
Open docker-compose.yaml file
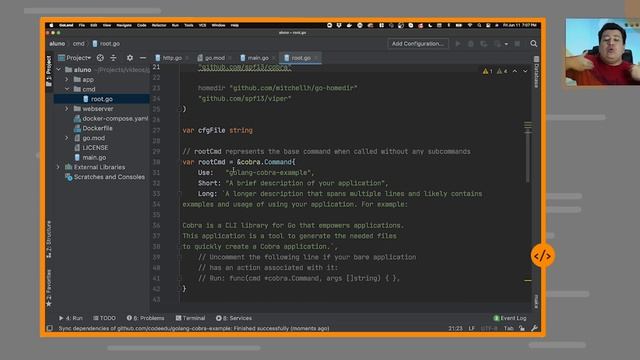tap(111, 119)
